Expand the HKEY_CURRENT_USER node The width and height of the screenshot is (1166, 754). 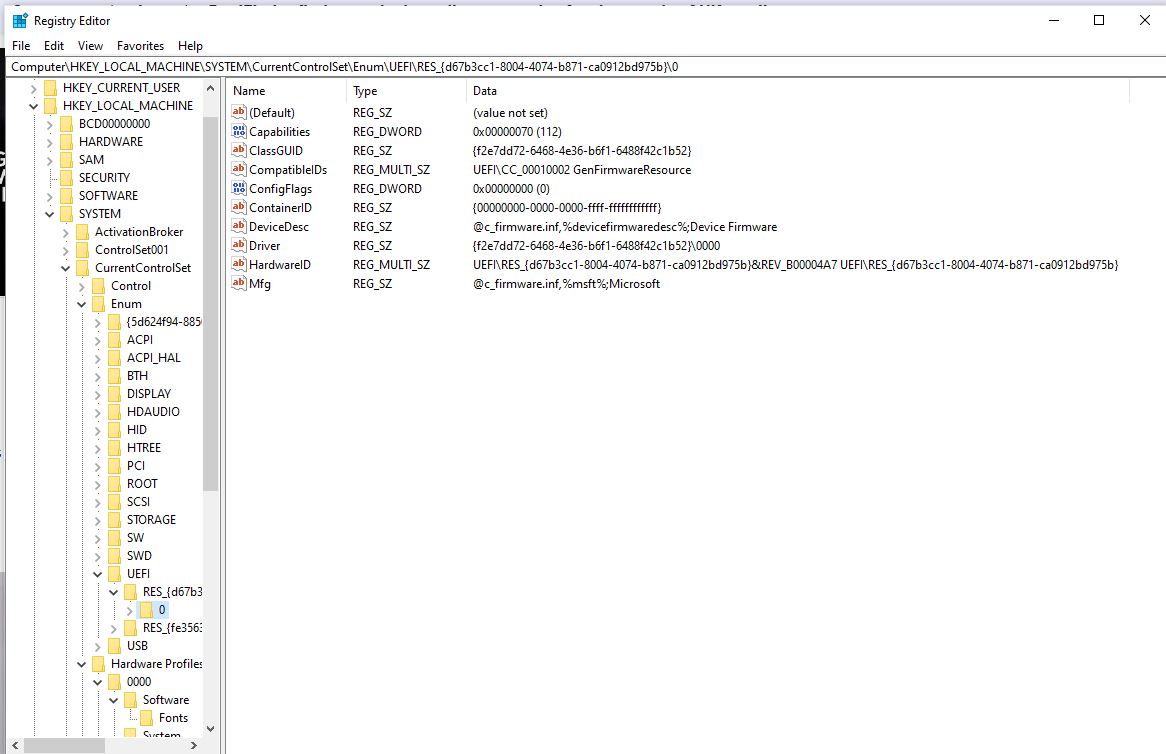click(33, 88)
